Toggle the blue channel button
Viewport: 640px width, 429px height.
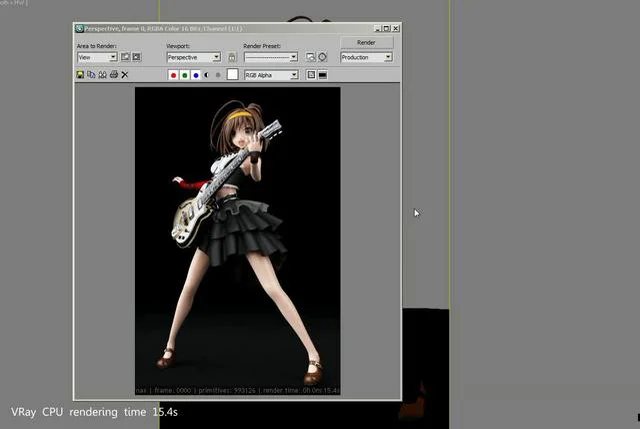(x=196, y=75)
